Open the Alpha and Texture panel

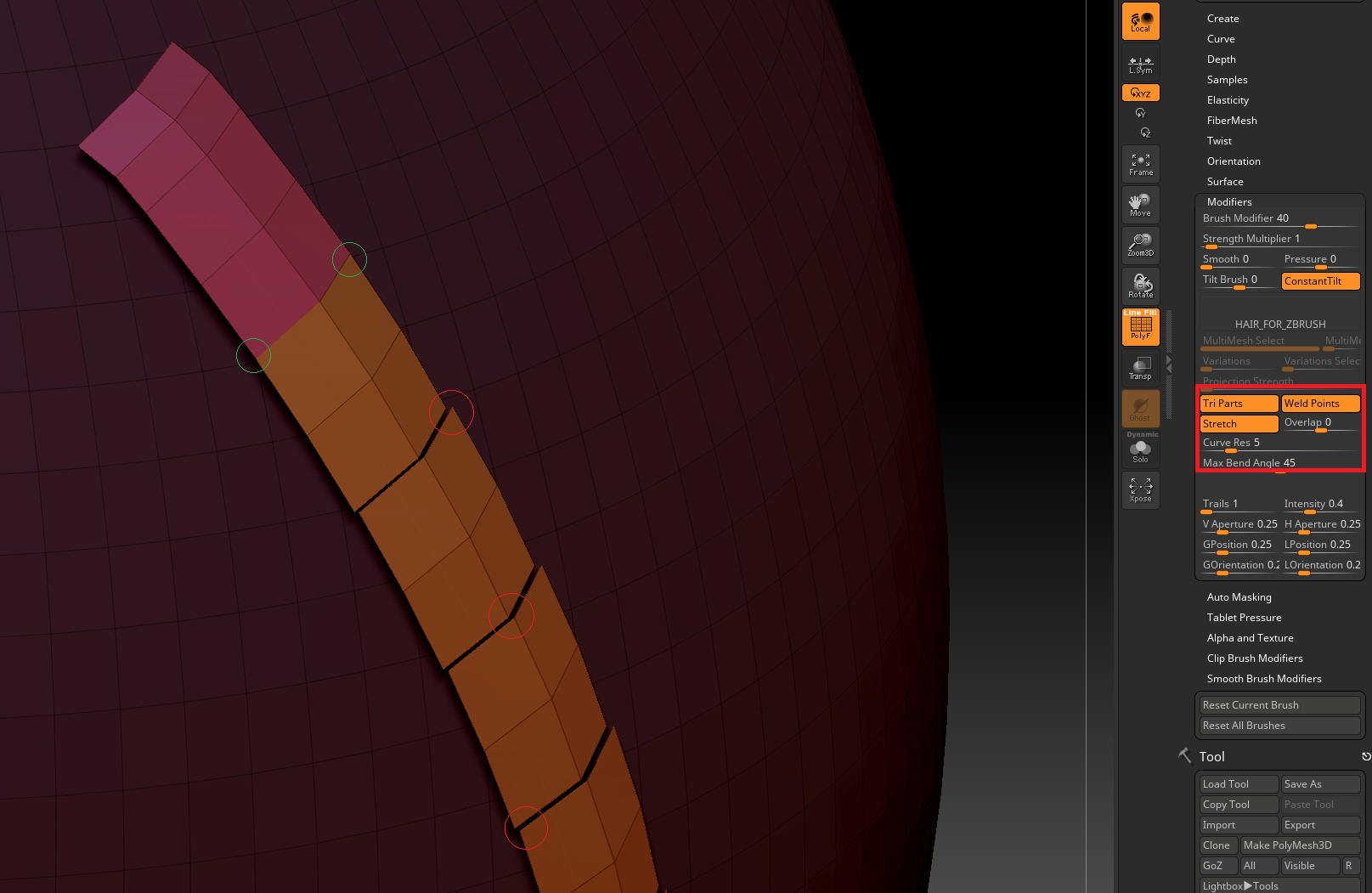tap(1250, 637)
